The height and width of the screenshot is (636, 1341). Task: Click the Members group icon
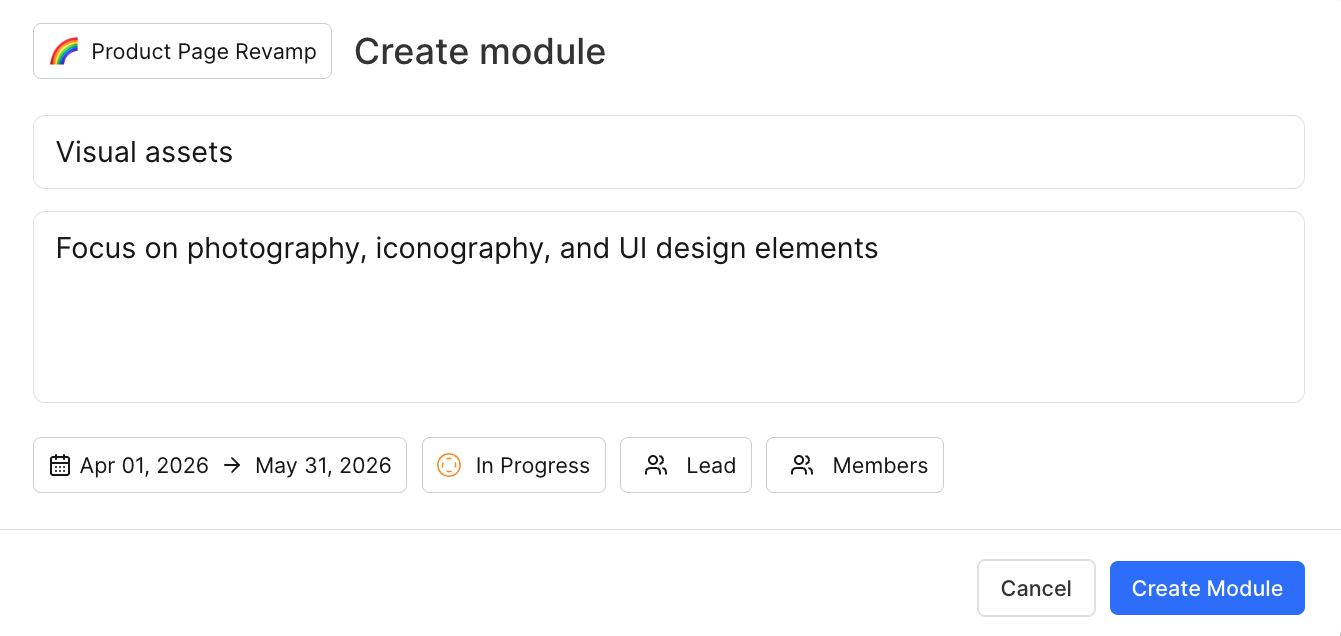pos(802,465)
